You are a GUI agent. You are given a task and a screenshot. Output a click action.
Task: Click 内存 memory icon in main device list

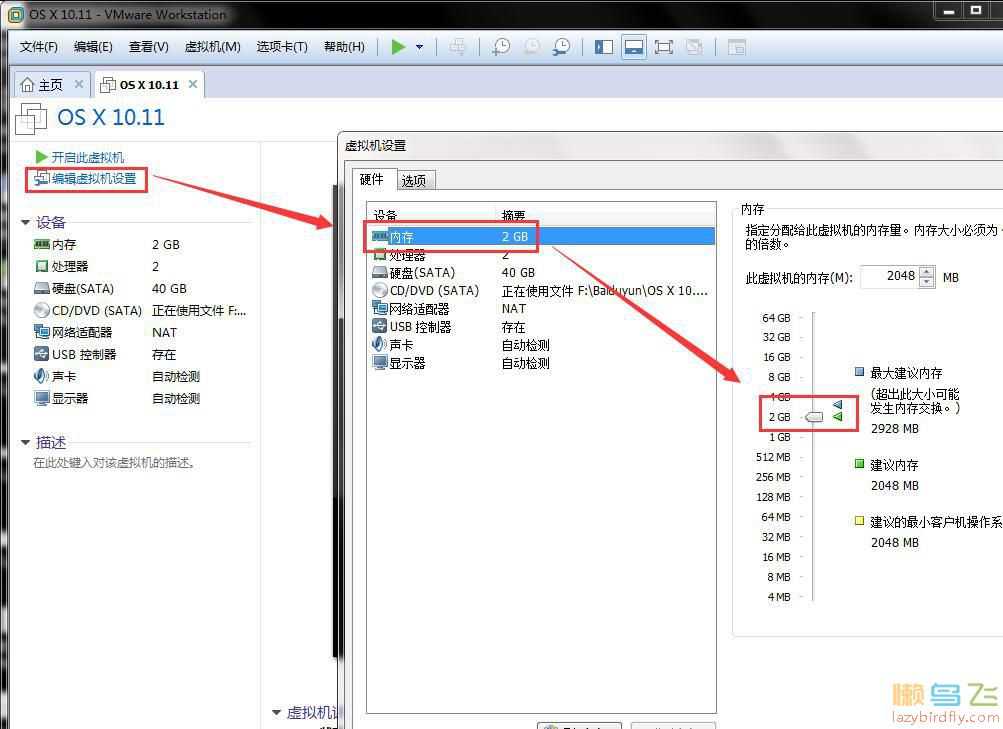pyautogui.click(x=42, y=244)
